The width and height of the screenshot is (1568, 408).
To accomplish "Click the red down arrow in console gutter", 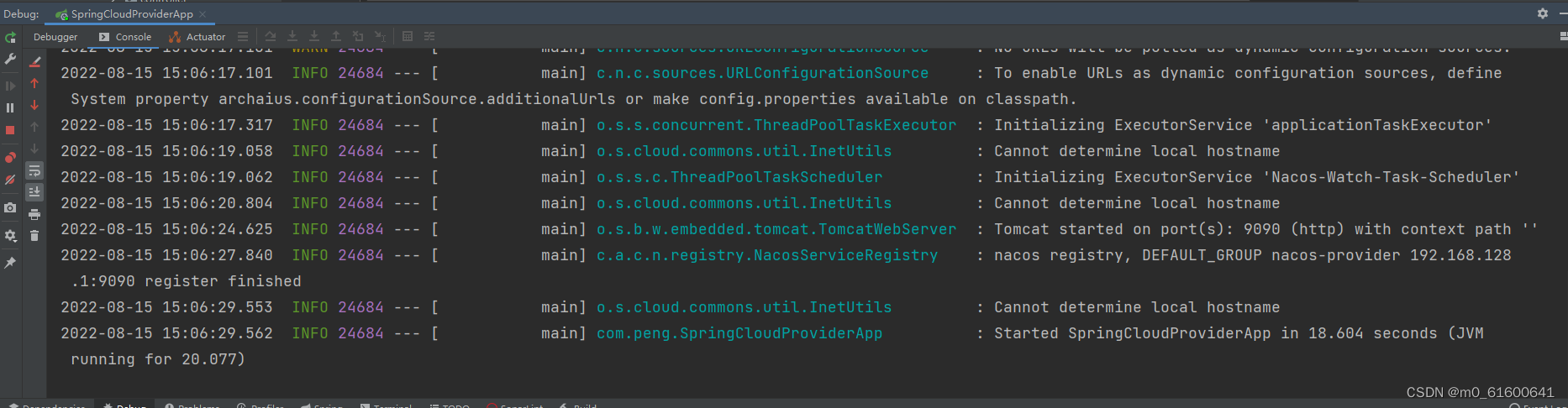I will coord(34,105).
